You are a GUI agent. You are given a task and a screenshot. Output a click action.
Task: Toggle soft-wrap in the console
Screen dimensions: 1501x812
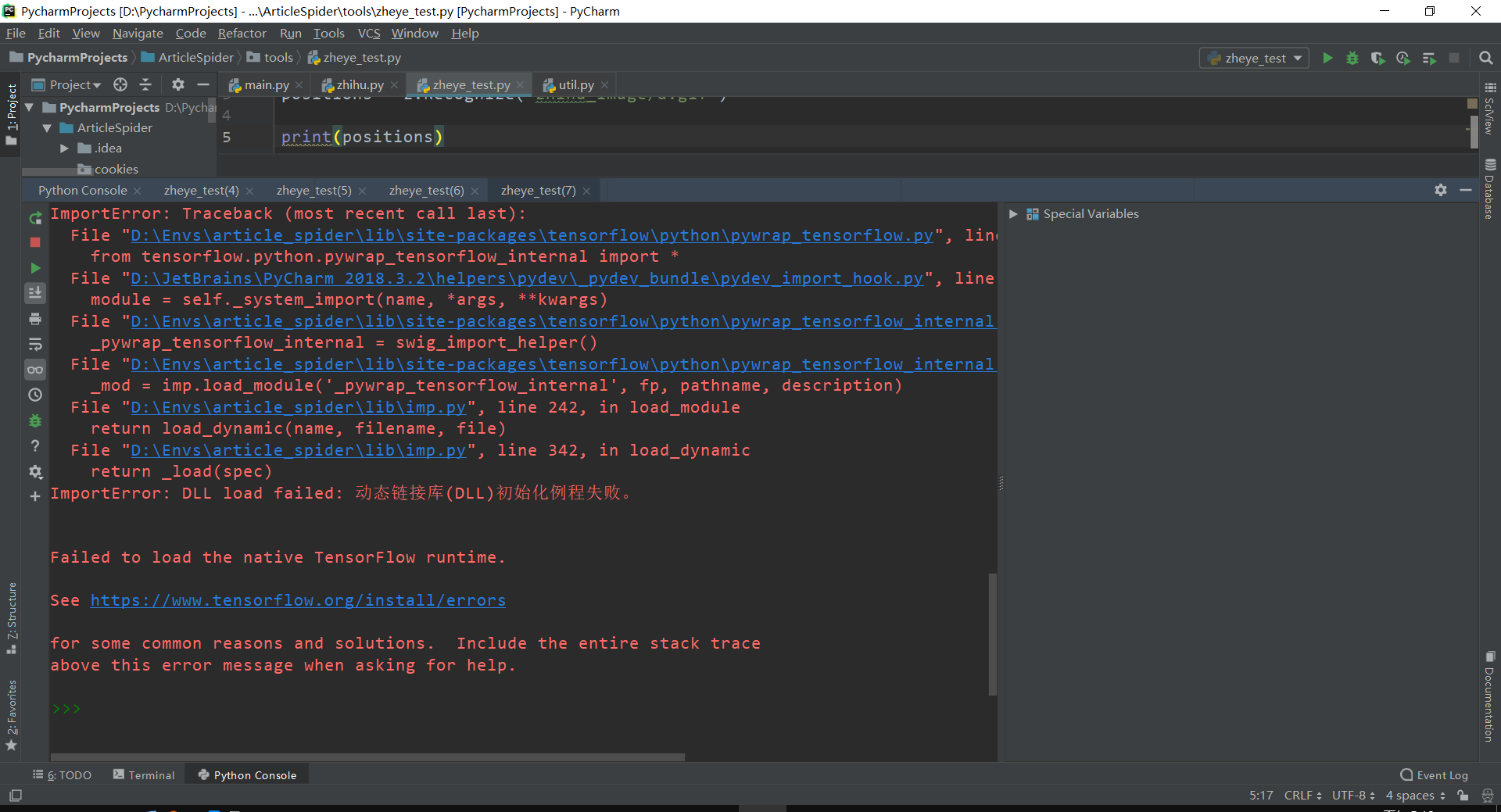click(35, 345)
